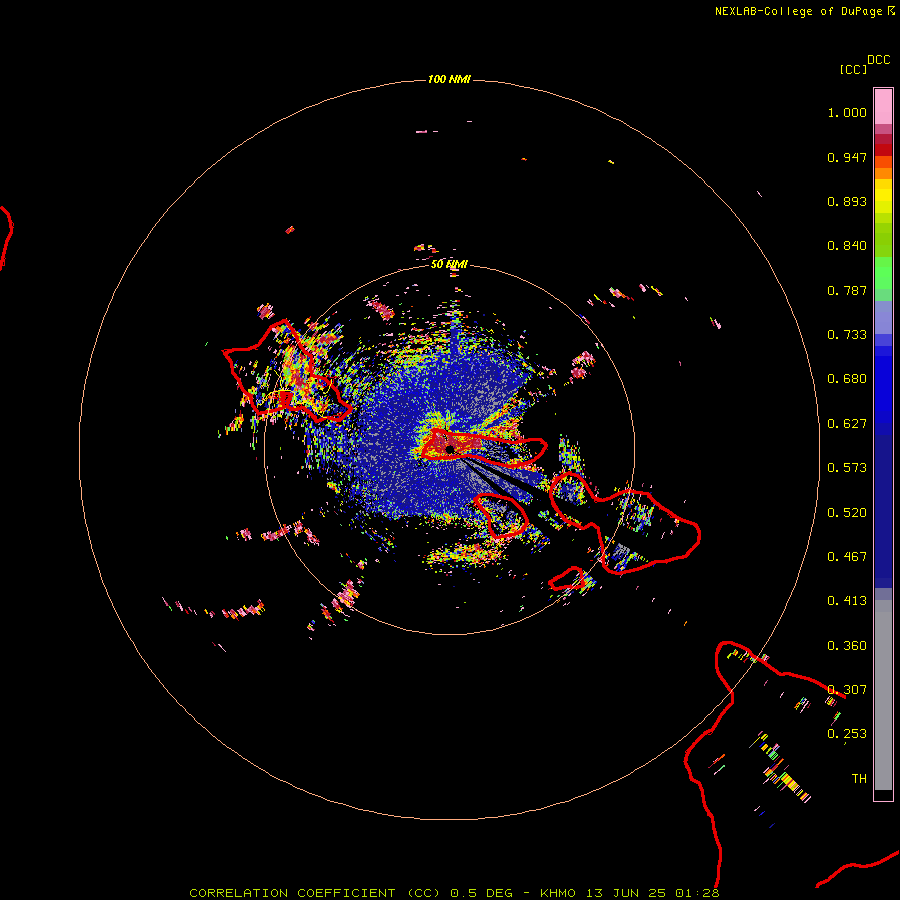Viewport: 900px width, 900px height.
Task: Click the 0.520 legend value
Action: (x=847, y=513)
